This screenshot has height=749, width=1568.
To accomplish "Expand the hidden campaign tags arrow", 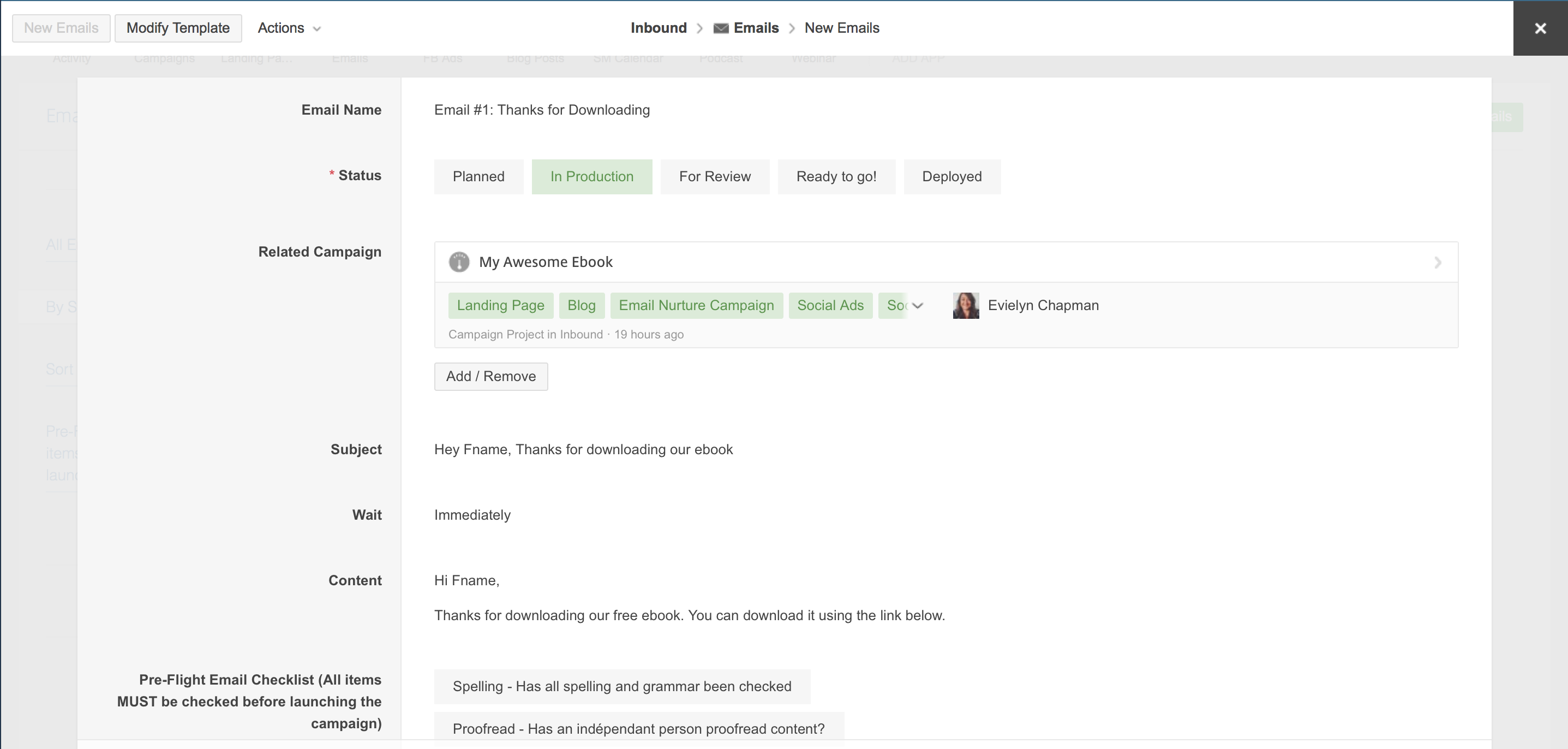I will (918, 306).
